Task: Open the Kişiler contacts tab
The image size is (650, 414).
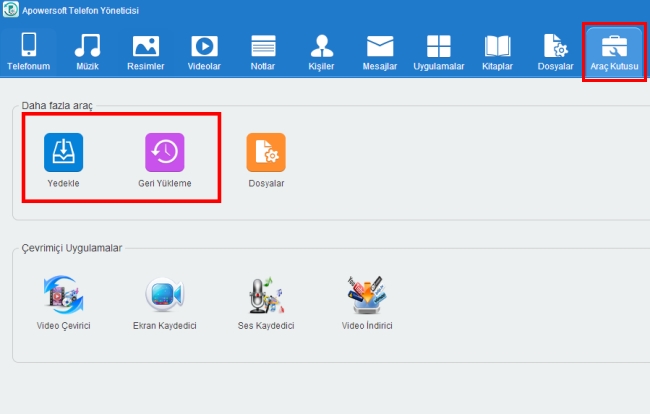Action: [x=321, y=52]
